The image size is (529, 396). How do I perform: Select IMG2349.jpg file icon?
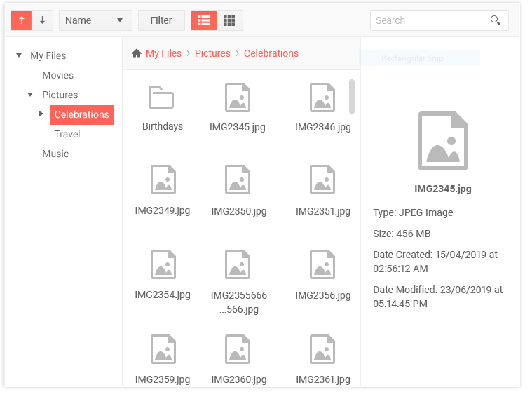point(164,180)
